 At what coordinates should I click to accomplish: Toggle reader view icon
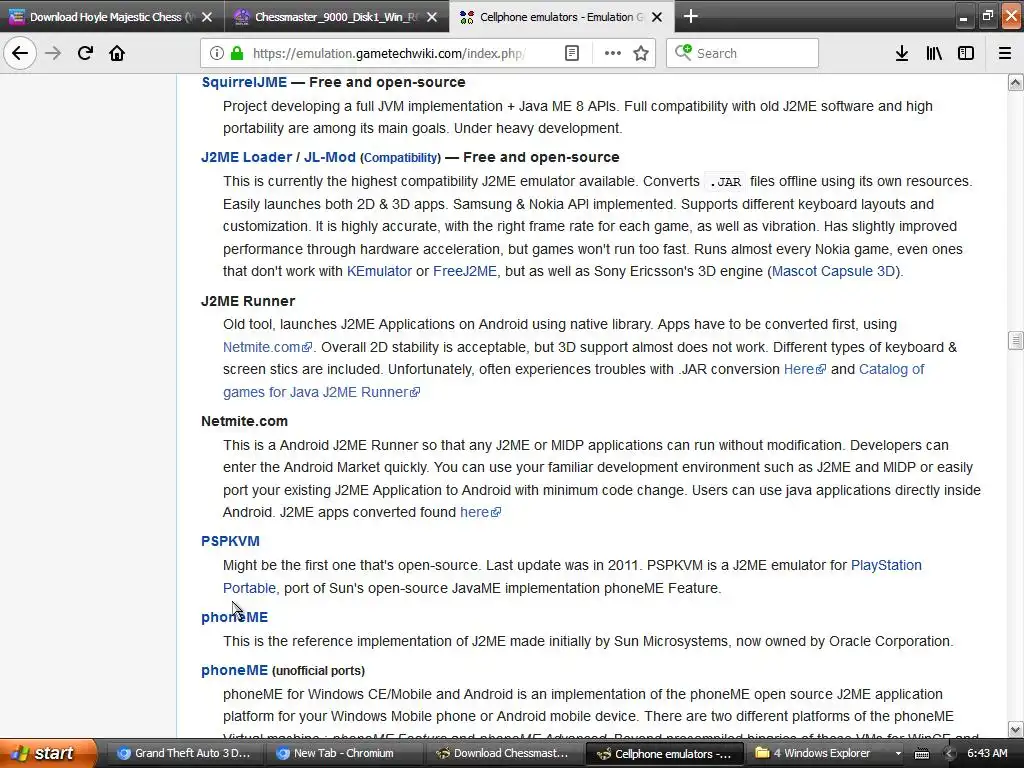click(571, 53)
